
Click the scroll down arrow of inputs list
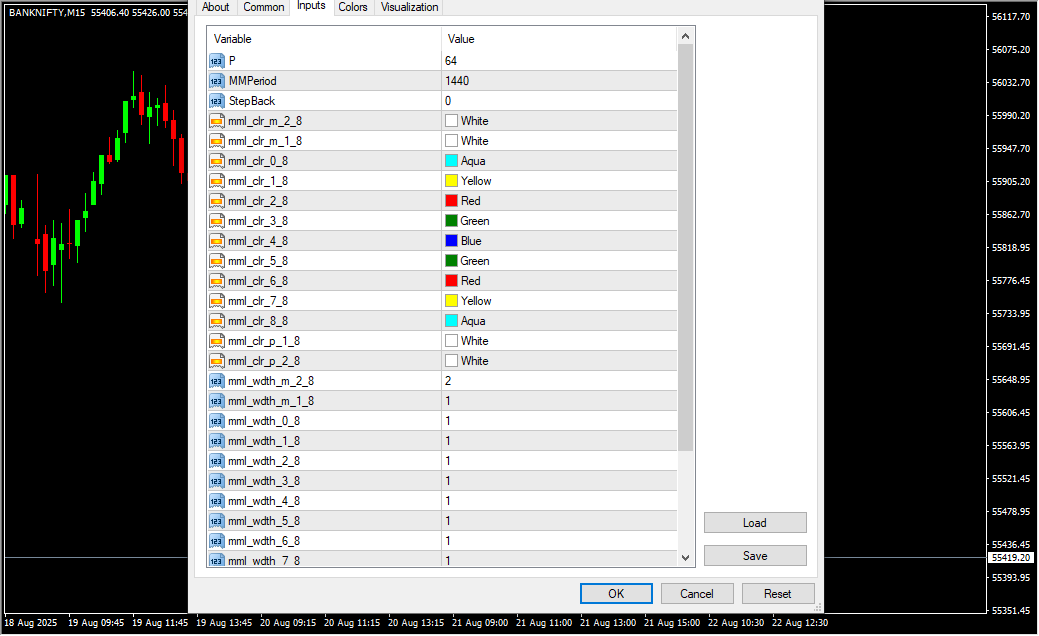click(x=685, y=558)
